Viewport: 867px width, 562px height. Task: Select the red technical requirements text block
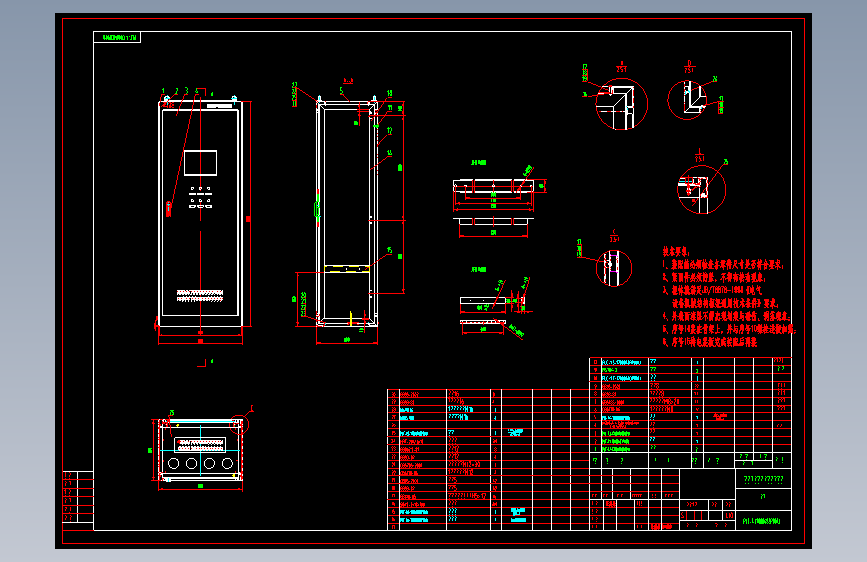(728, 298)
